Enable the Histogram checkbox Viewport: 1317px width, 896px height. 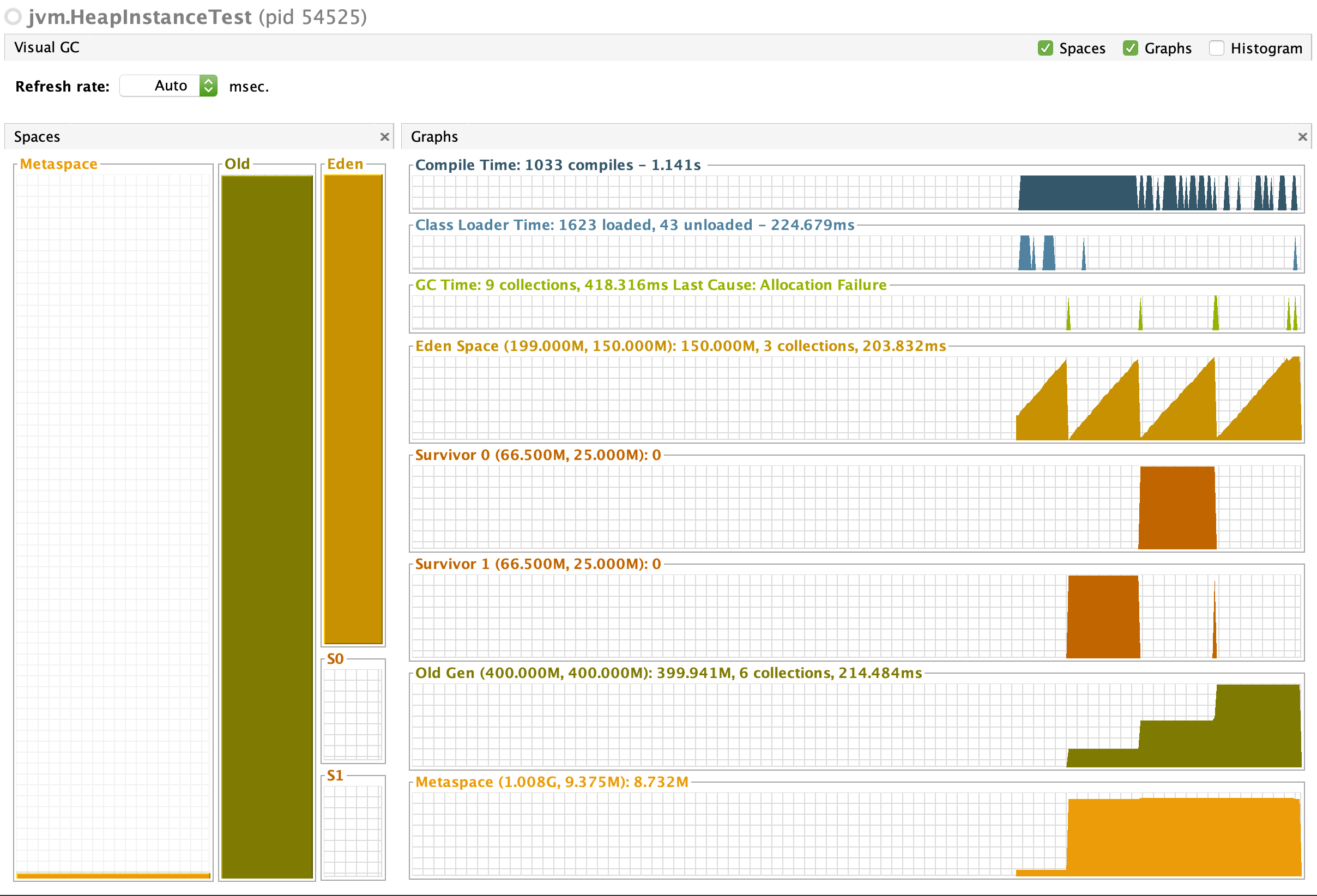pyautogui.click(x=1216, y=48)
